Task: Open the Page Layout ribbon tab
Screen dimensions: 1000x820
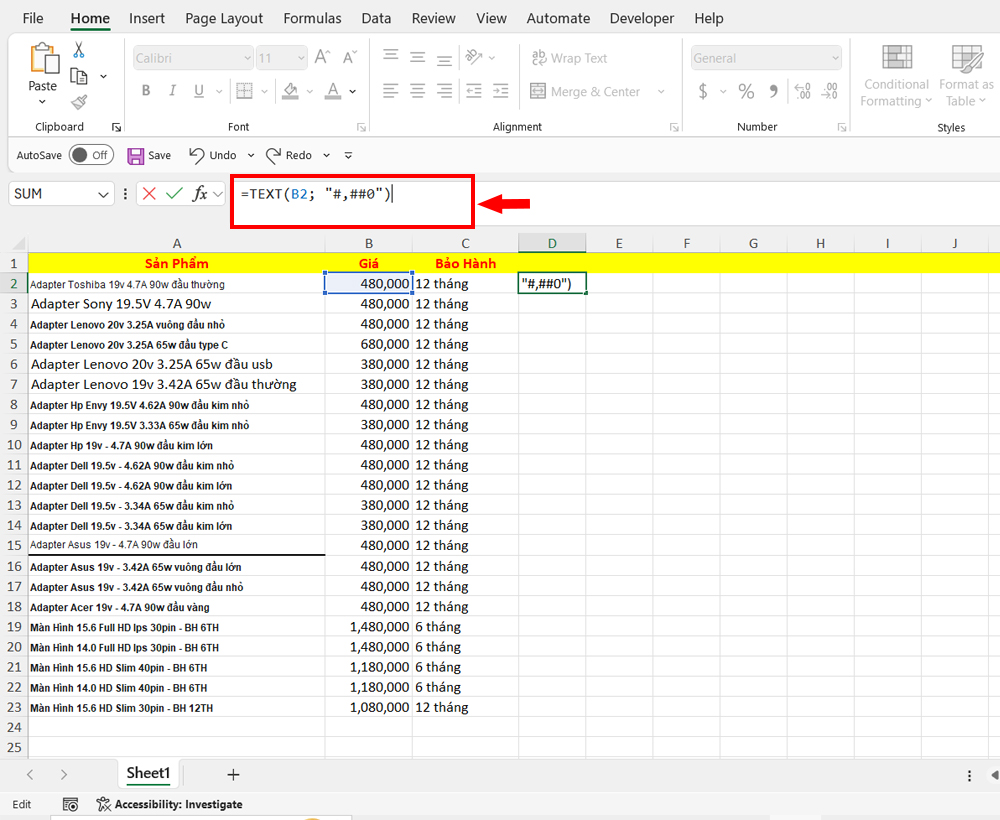Action: [x=224, y=18]
